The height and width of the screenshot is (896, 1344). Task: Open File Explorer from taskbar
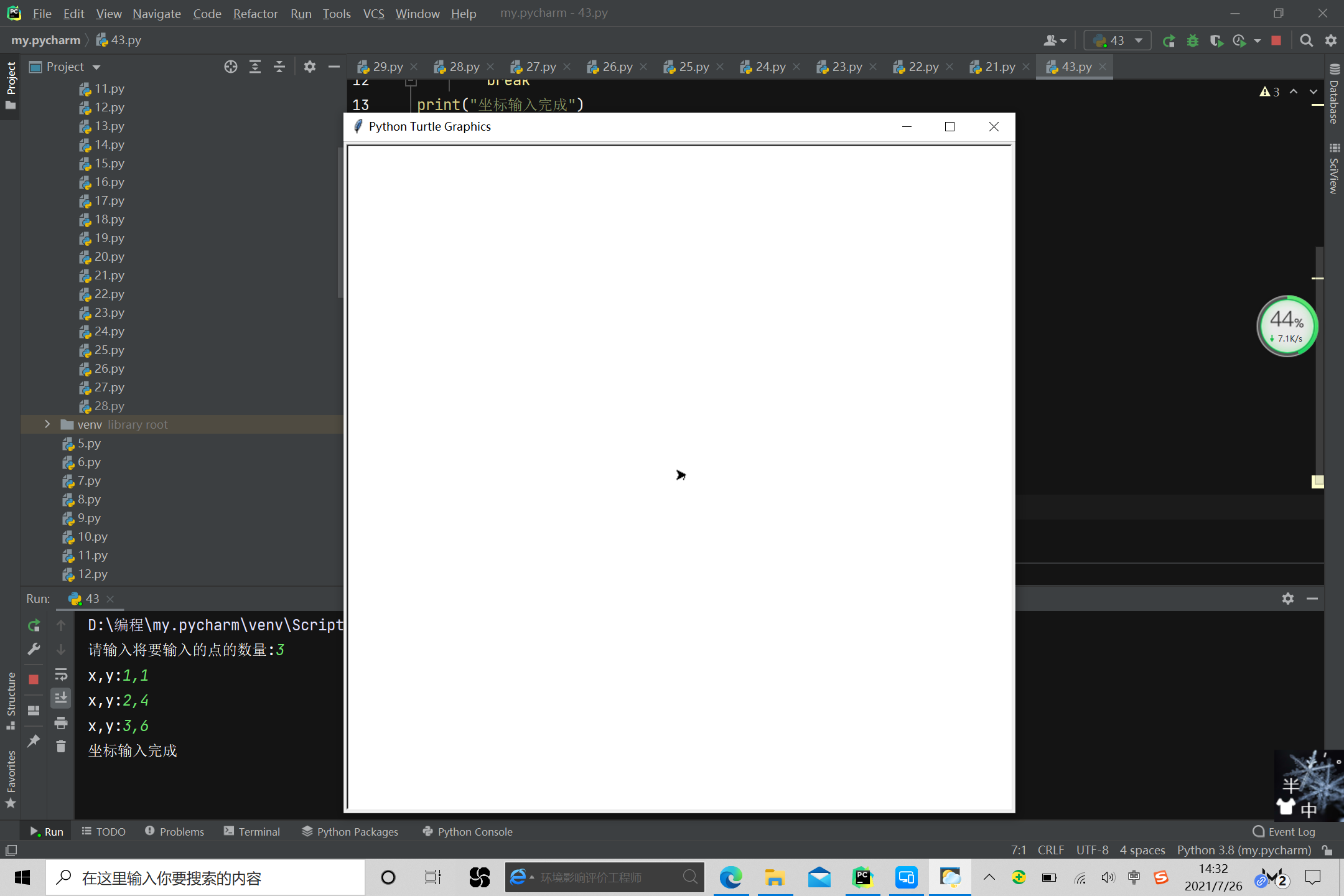775,878
